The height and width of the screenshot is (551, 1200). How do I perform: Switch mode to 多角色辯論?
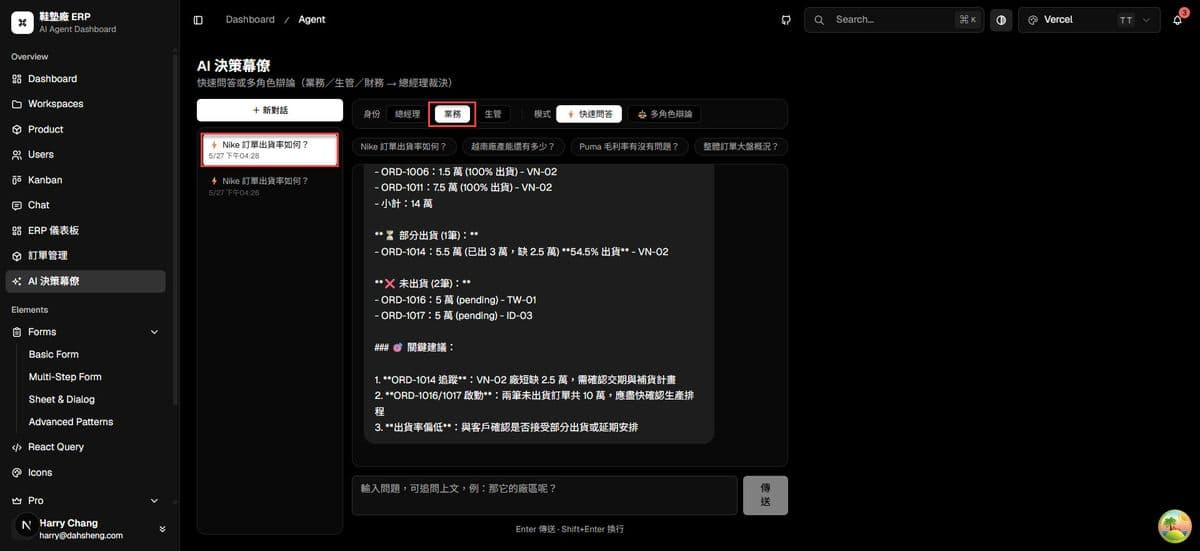pos(665,114)
